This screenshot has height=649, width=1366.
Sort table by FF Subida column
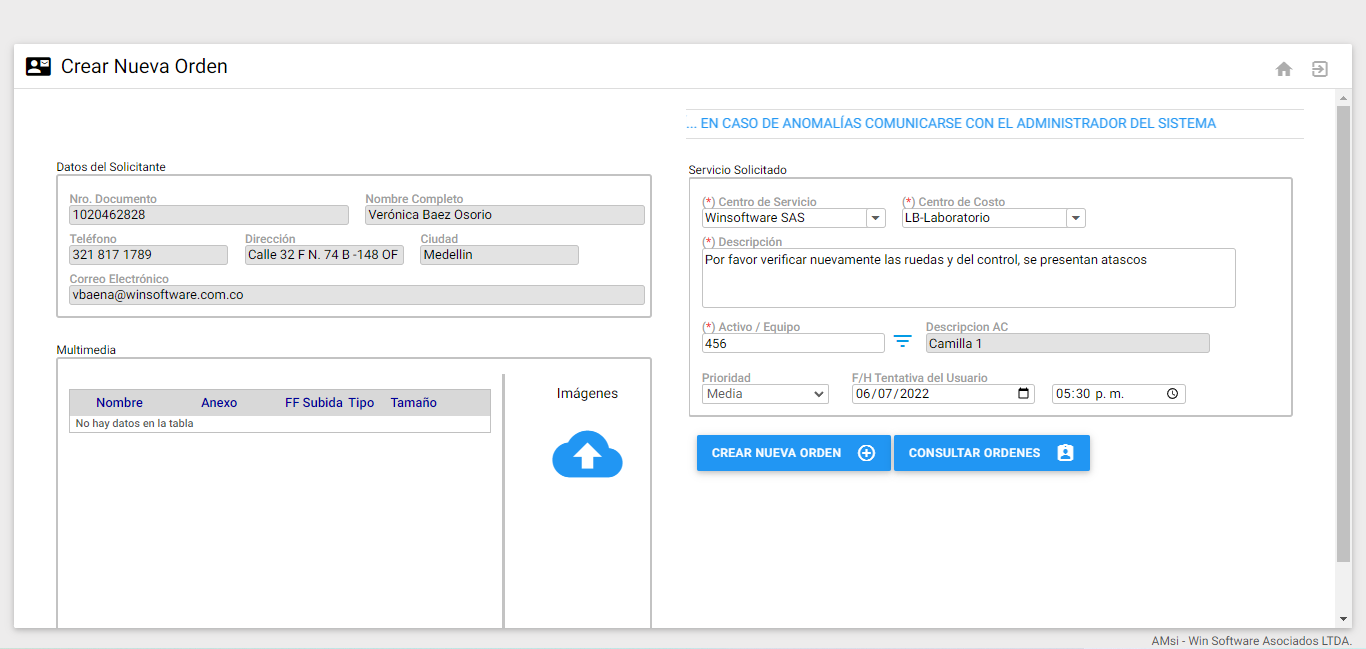[x=314, y=403]
